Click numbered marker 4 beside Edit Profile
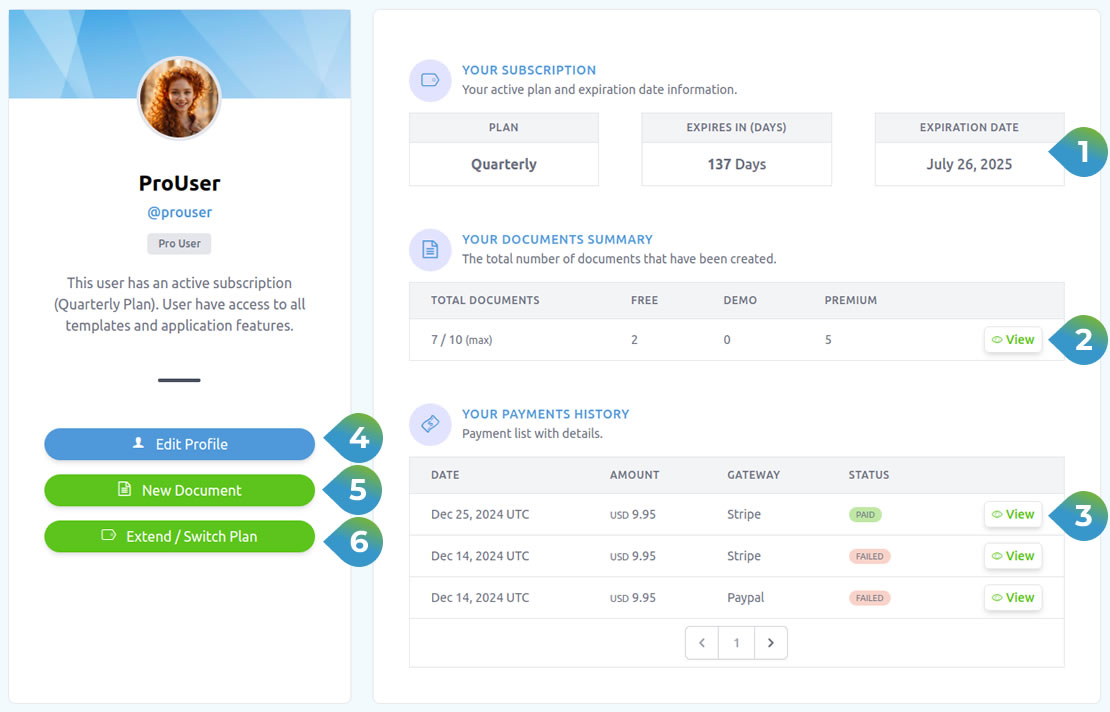 tap(357, 438)
